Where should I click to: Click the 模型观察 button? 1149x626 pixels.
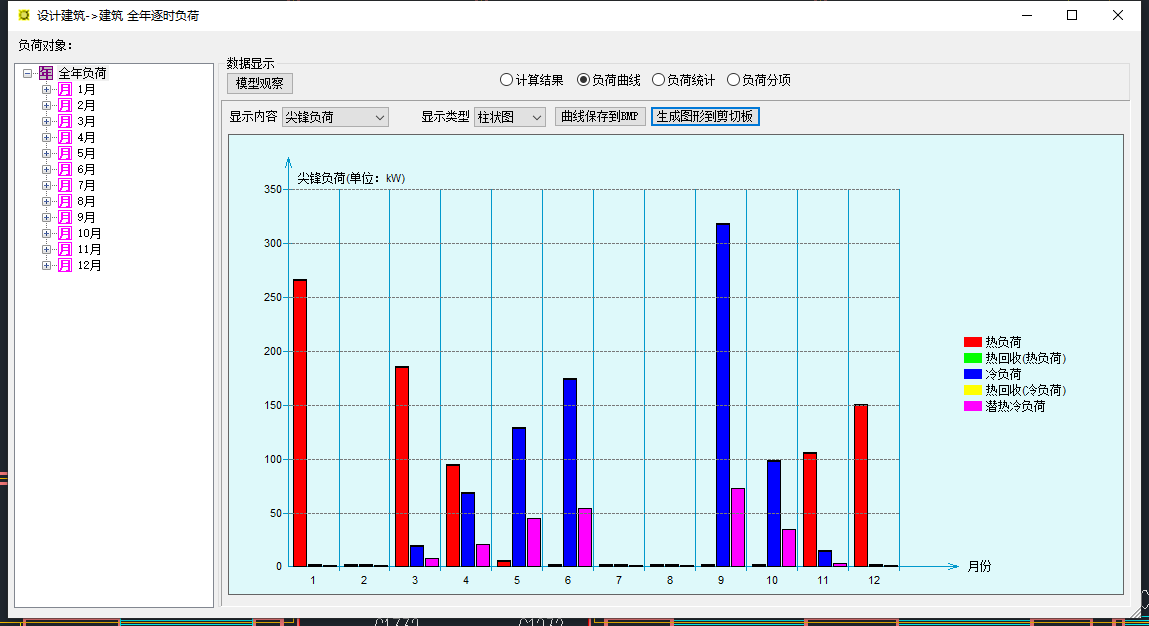(x=259, y=83)
